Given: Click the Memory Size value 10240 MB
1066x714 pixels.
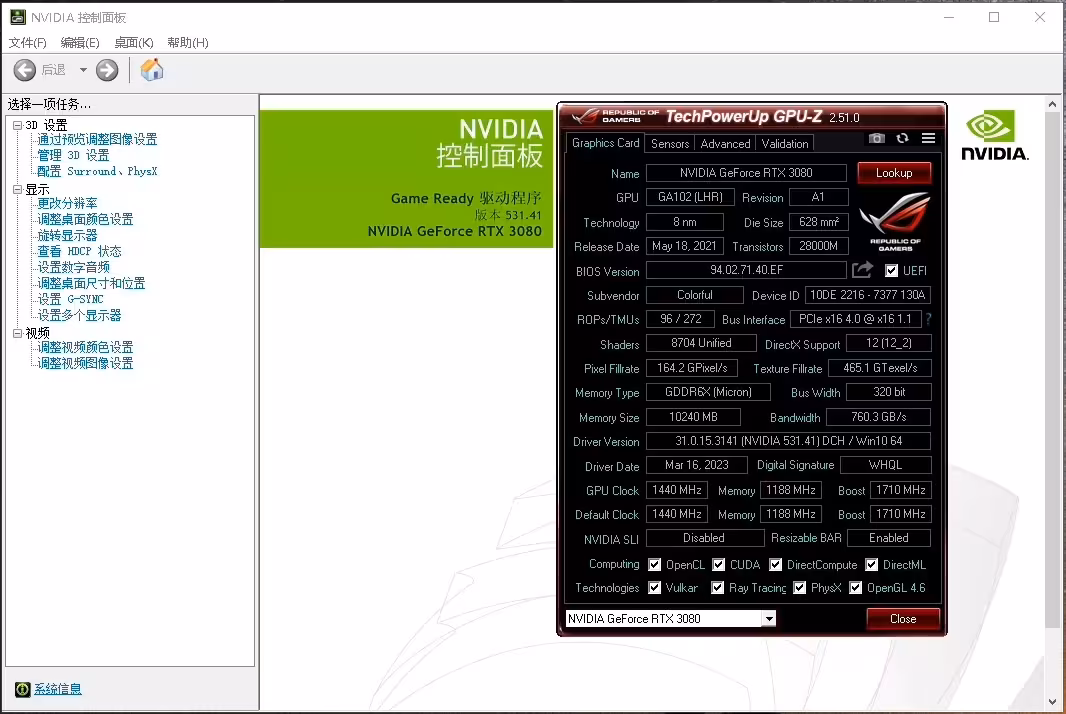Looking at the screenshot, I should (693, 417).
